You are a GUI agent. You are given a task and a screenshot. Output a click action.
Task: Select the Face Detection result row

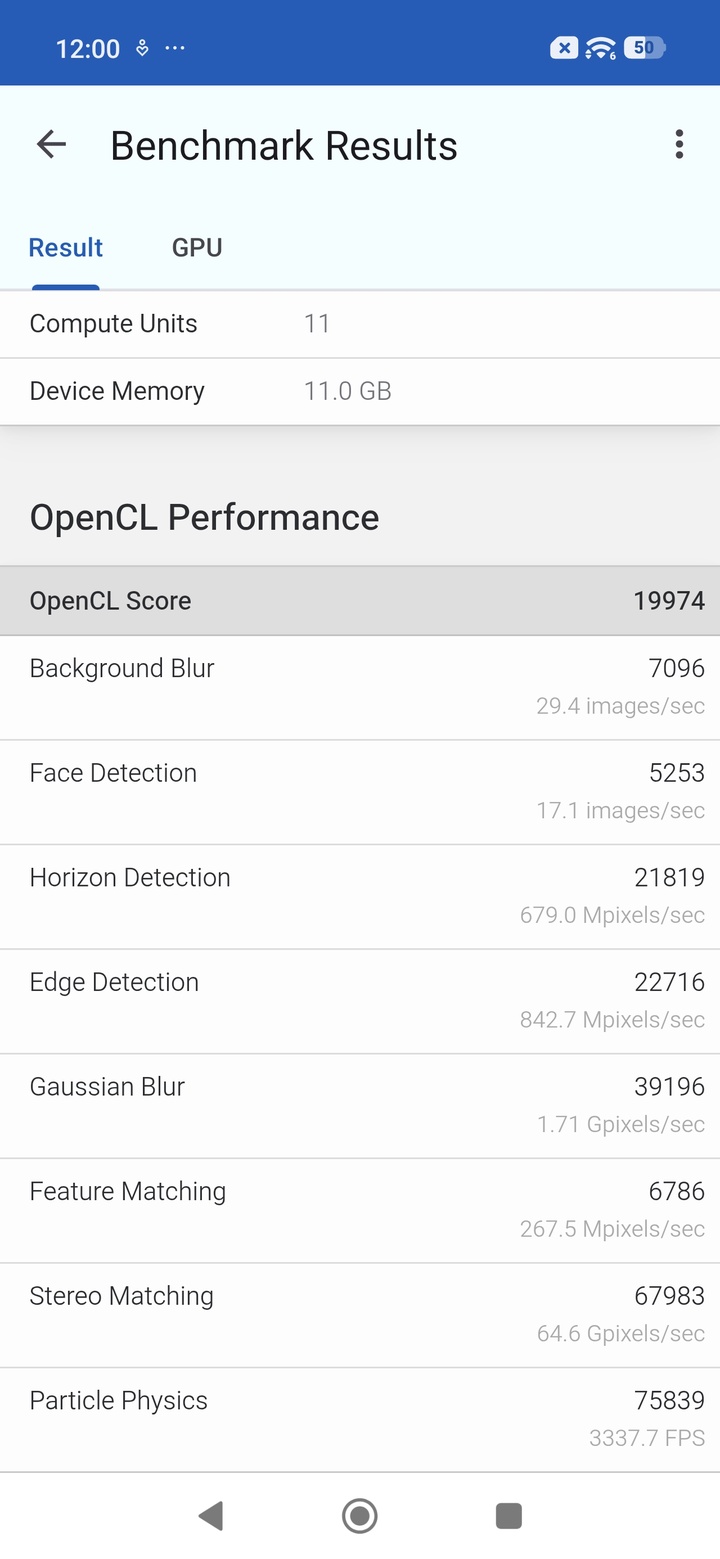pyautogui.click(x=360, y=792)
